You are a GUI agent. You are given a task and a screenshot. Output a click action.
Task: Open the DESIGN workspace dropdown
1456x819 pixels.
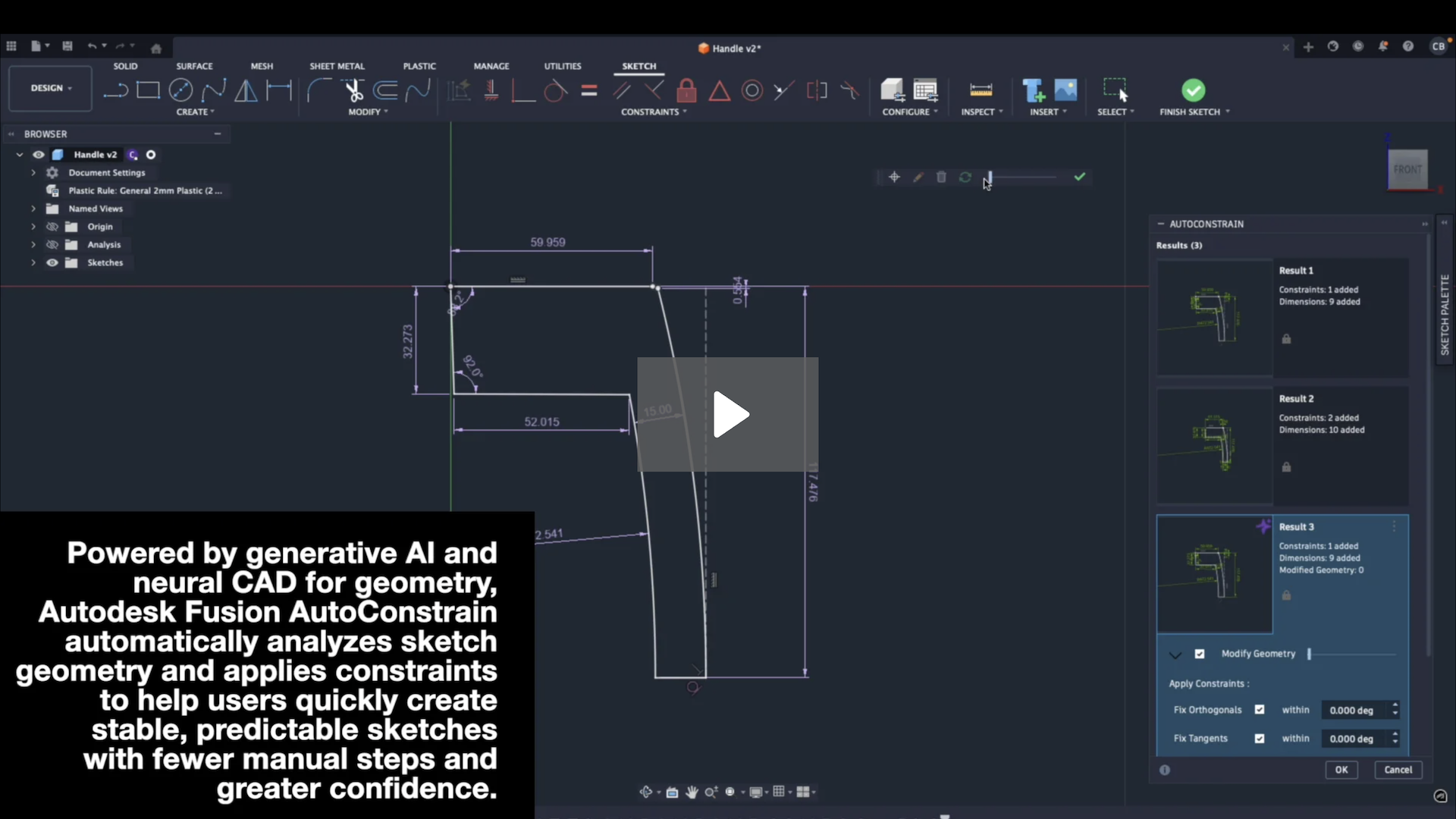[x=51, y=89]
